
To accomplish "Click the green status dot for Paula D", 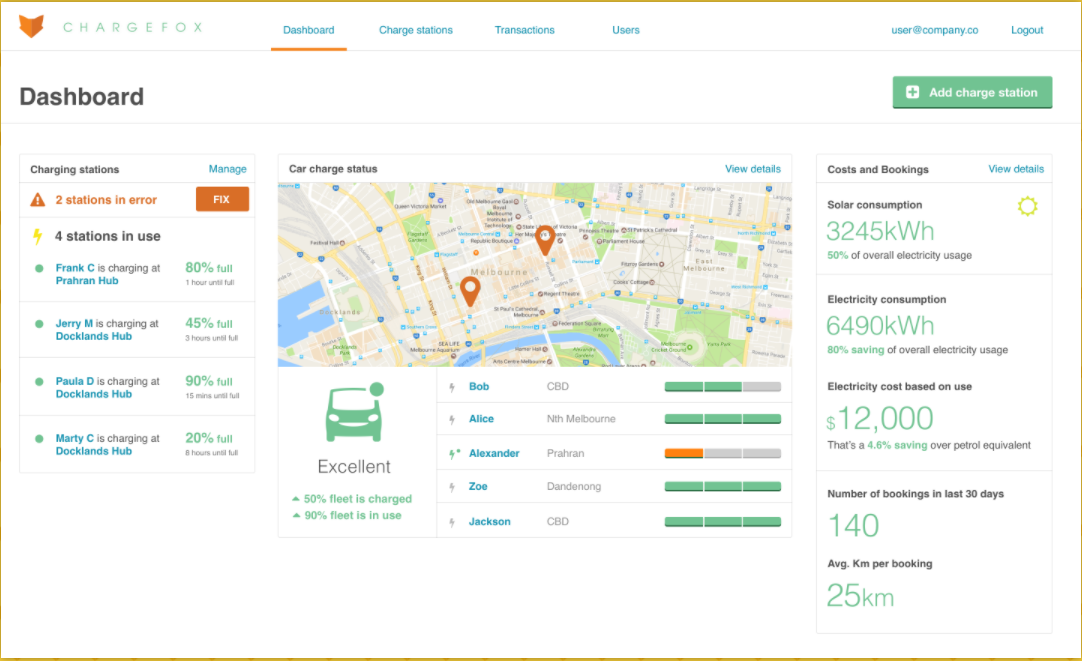I will tap(39, 382).
